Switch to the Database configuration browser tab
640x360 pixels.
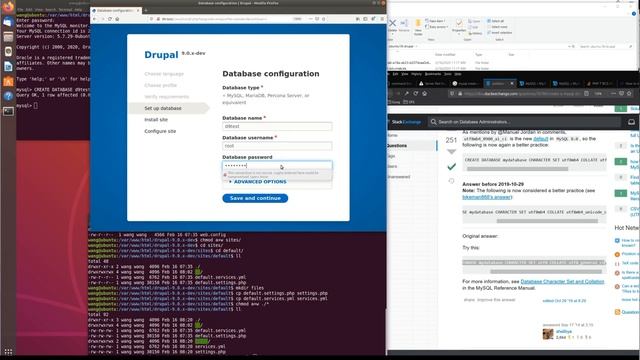click(x=116, y=10)
